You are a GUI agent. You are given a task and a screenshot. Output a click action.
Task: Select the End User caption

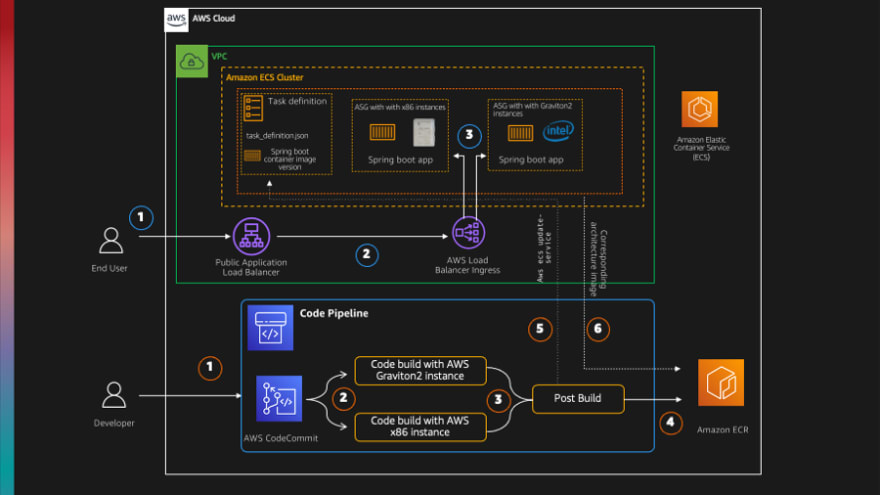pyautogui.click(x=109, y=268)
